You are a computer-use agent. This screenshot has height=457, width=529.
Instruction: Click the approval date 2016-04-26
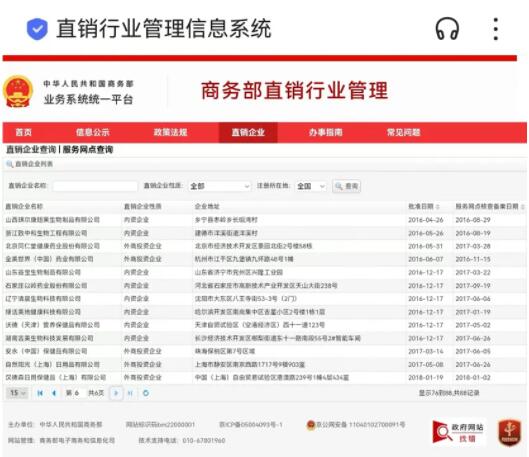click(425, 220)
